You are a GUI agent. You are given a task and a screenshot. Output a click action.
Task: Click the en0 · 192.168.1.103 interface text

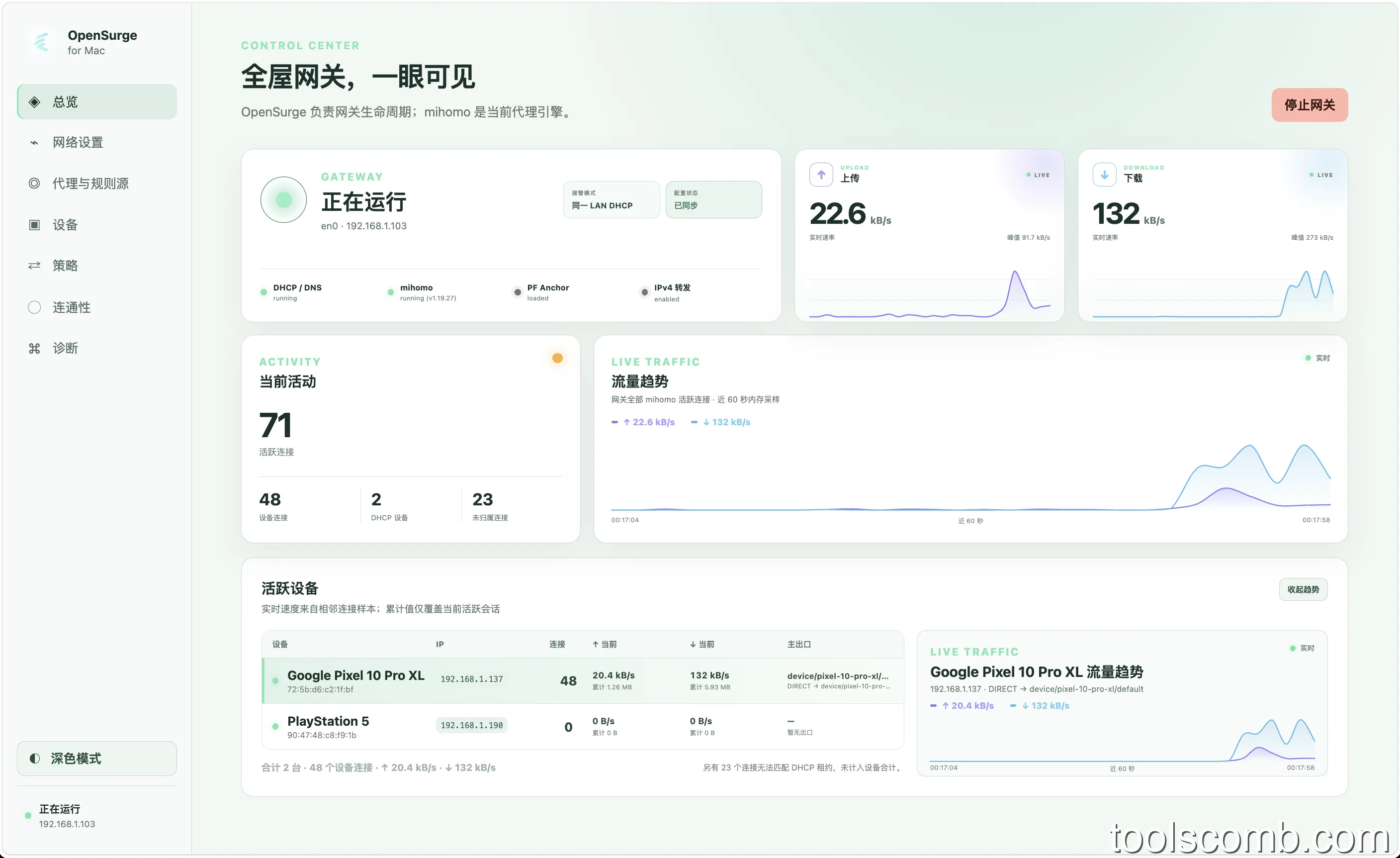[363, 226]
